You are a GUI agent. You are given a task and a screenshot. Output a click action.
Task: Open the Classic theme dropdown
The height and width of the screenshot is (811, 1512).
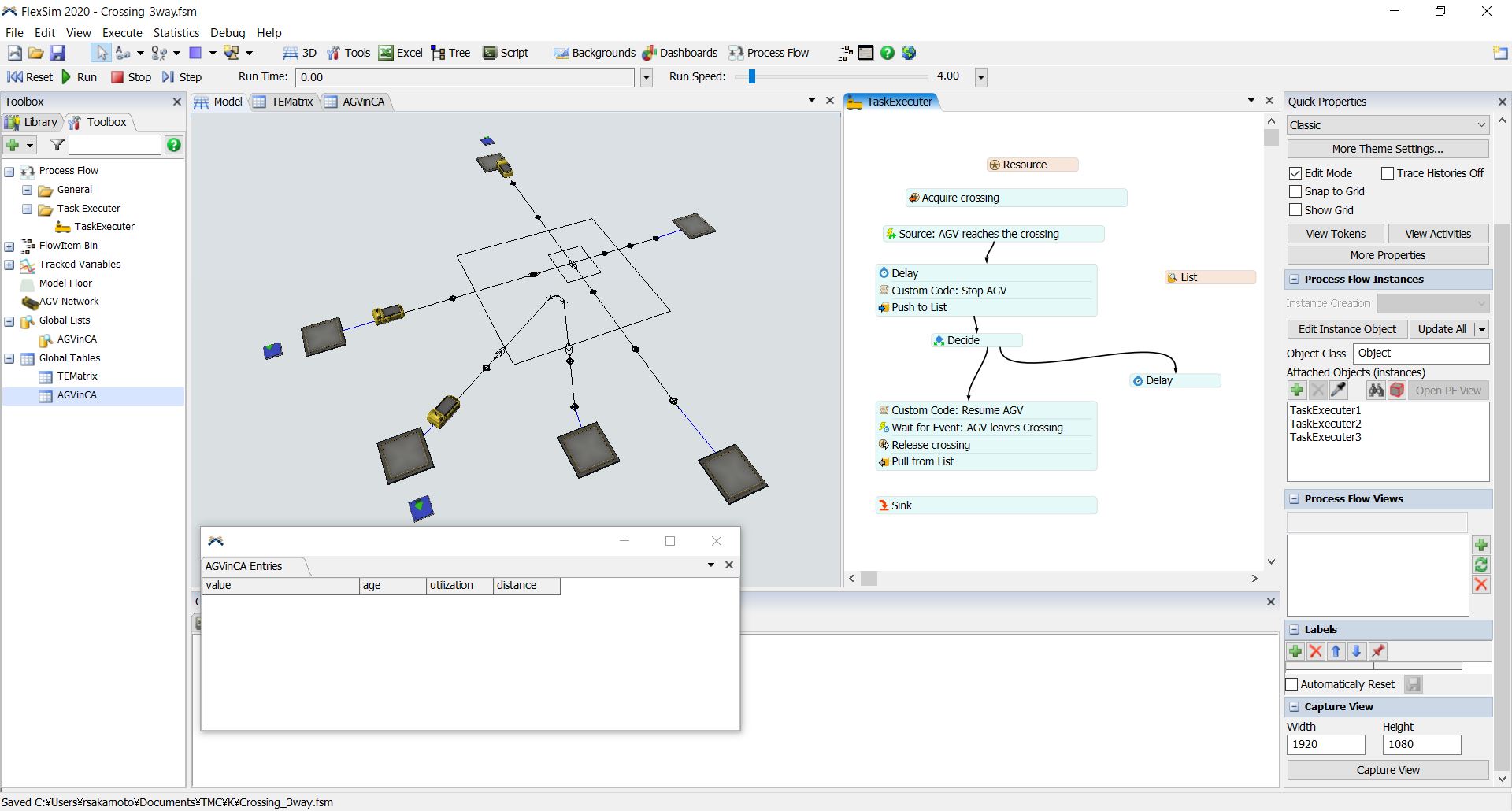[x=1388, y=125]
